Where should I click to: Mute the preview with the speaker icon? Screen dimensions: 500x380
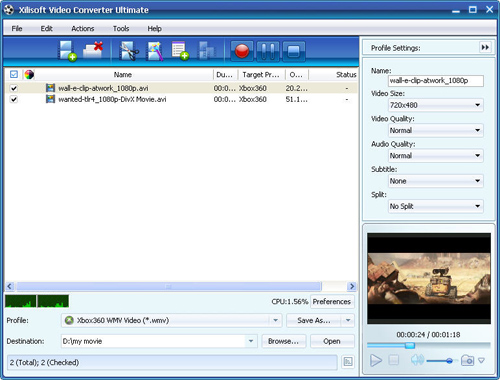(x=417, y=360)
